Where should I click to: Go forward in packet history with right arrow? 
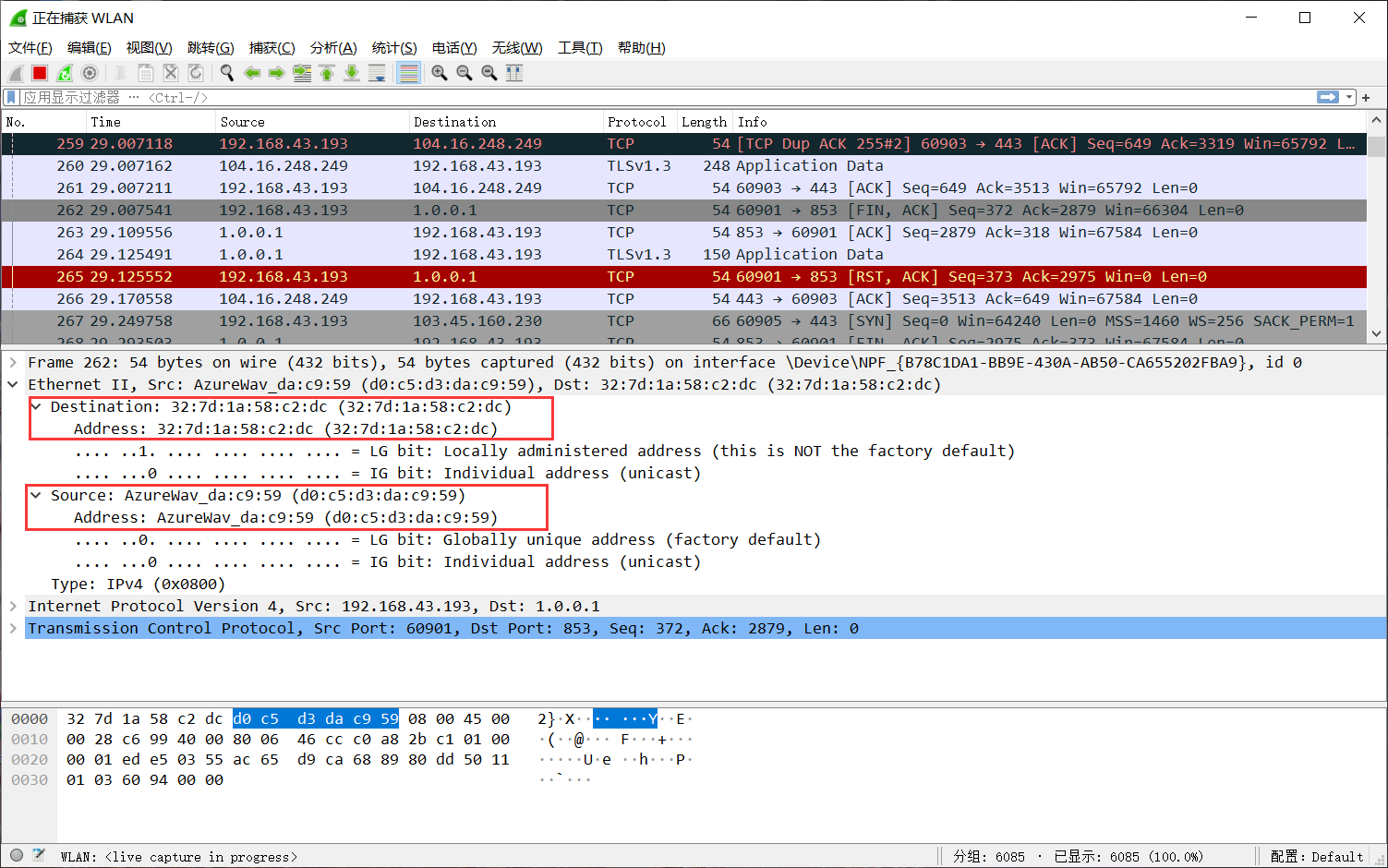click(x=276, y=73)
